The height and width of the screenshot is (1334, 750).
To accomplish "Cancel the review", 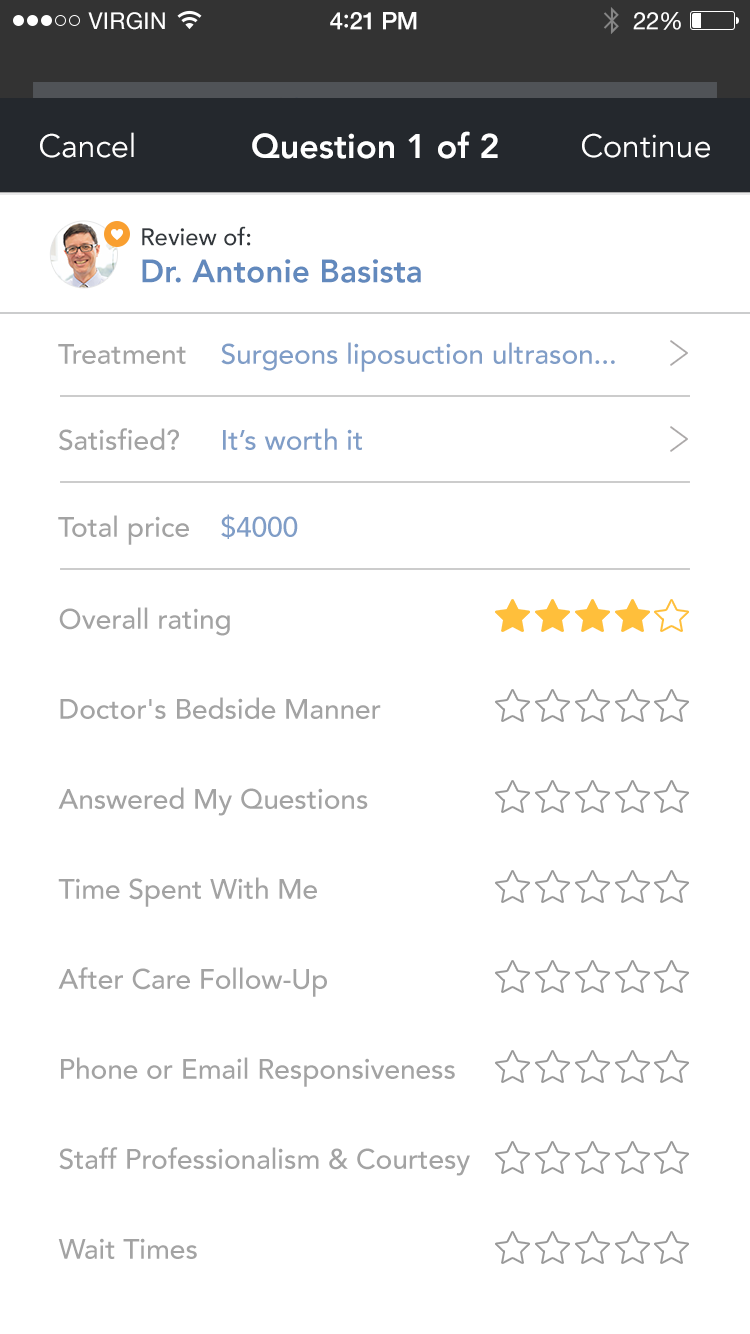I will click(x=87, y=147).
